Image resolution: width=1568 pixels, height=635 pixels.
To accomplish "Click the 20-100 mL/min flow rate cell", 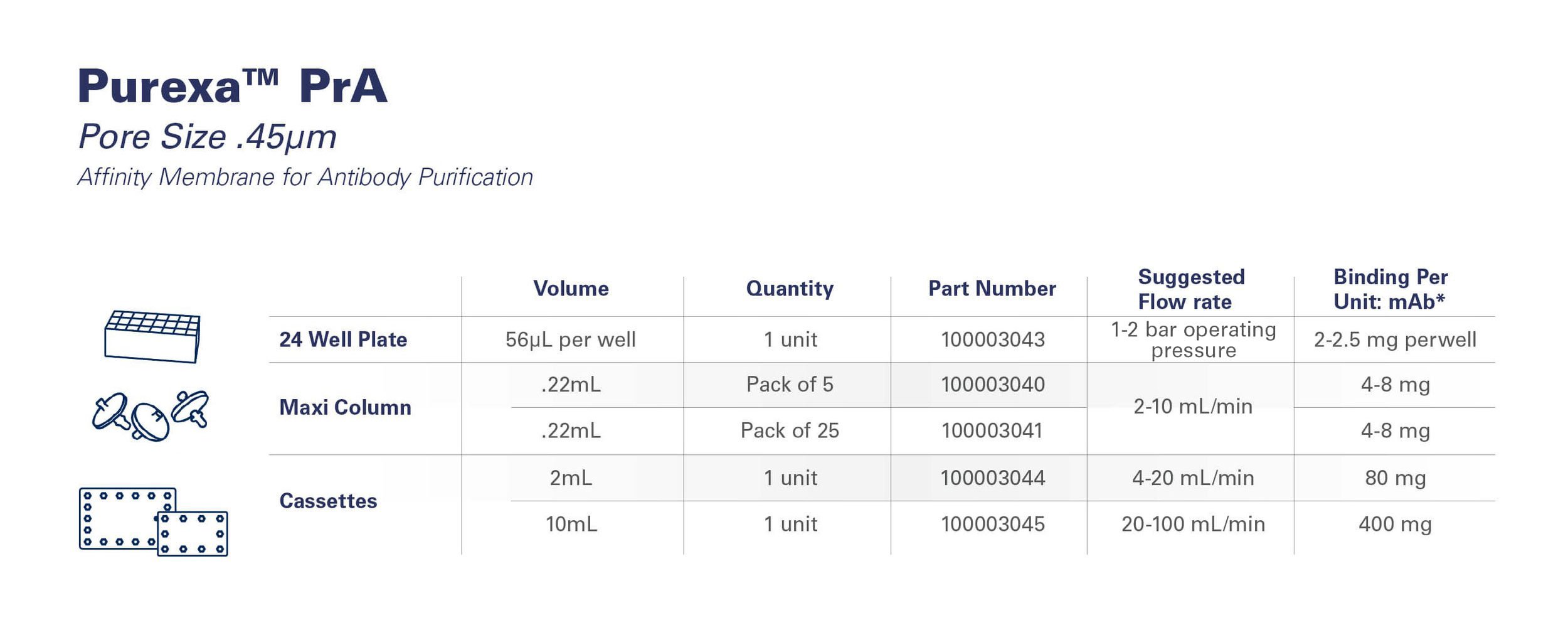I will [x=1193, y=524].
